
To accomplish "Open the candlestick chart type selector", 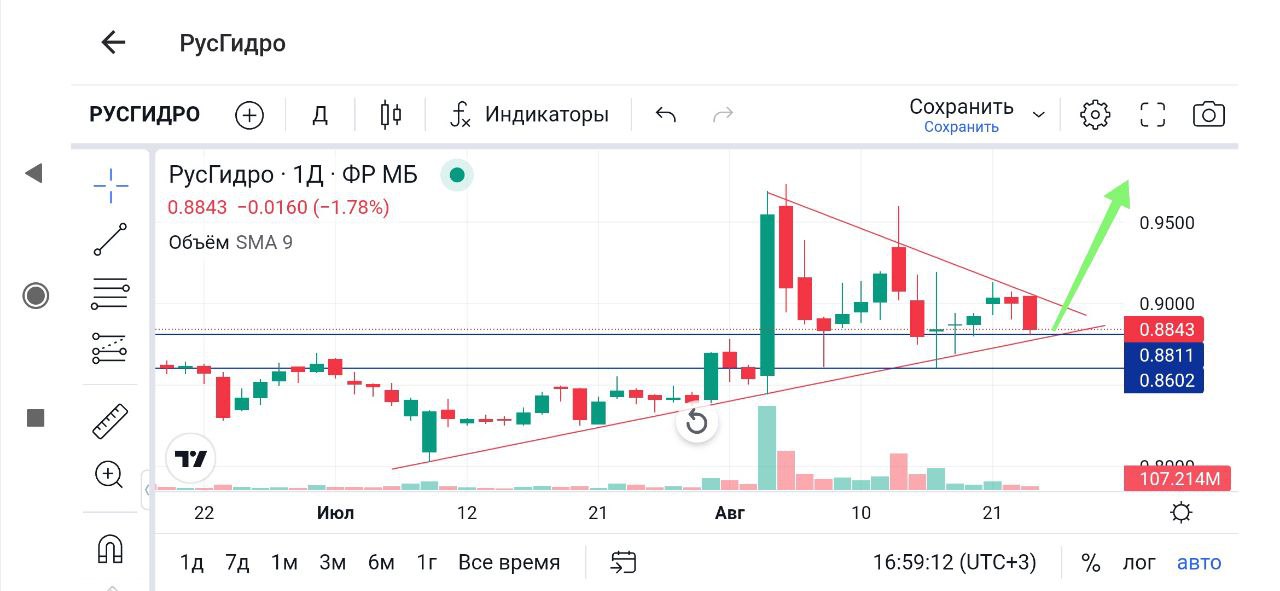I will 391,115.
